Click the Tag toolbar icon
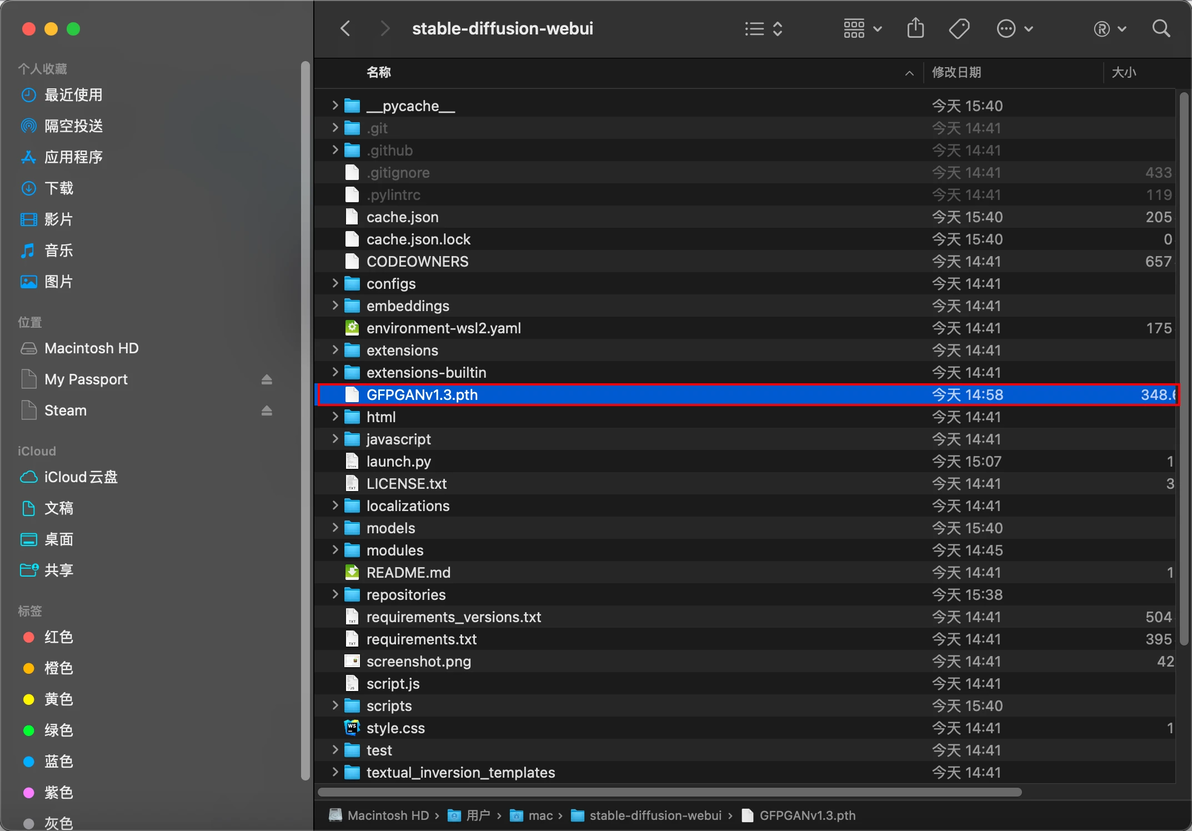 [959, 29]
